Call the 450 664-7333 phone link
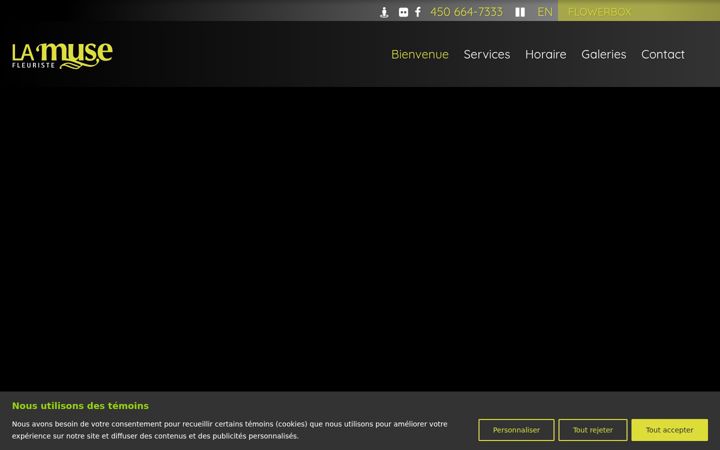 (466, 12)
